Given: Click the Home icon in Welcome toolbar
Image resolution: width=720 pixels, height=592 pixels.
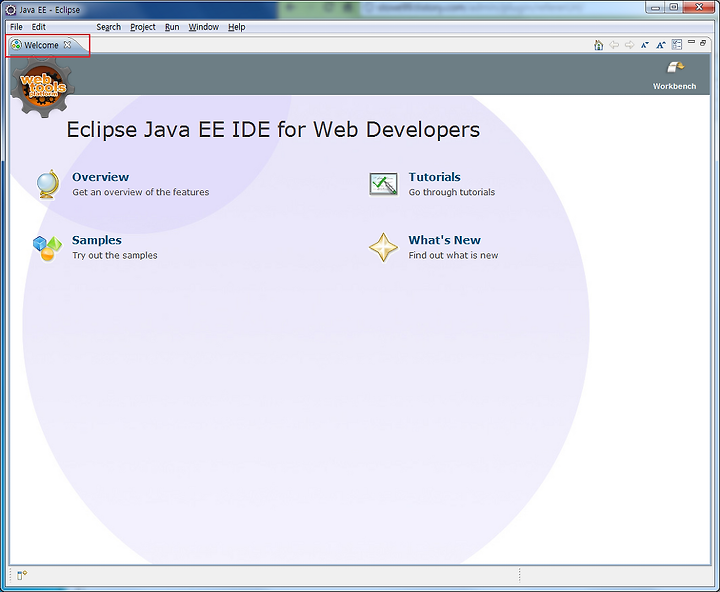Looking at the screenshot, I should pyautogui.click(x=598, y=45).
